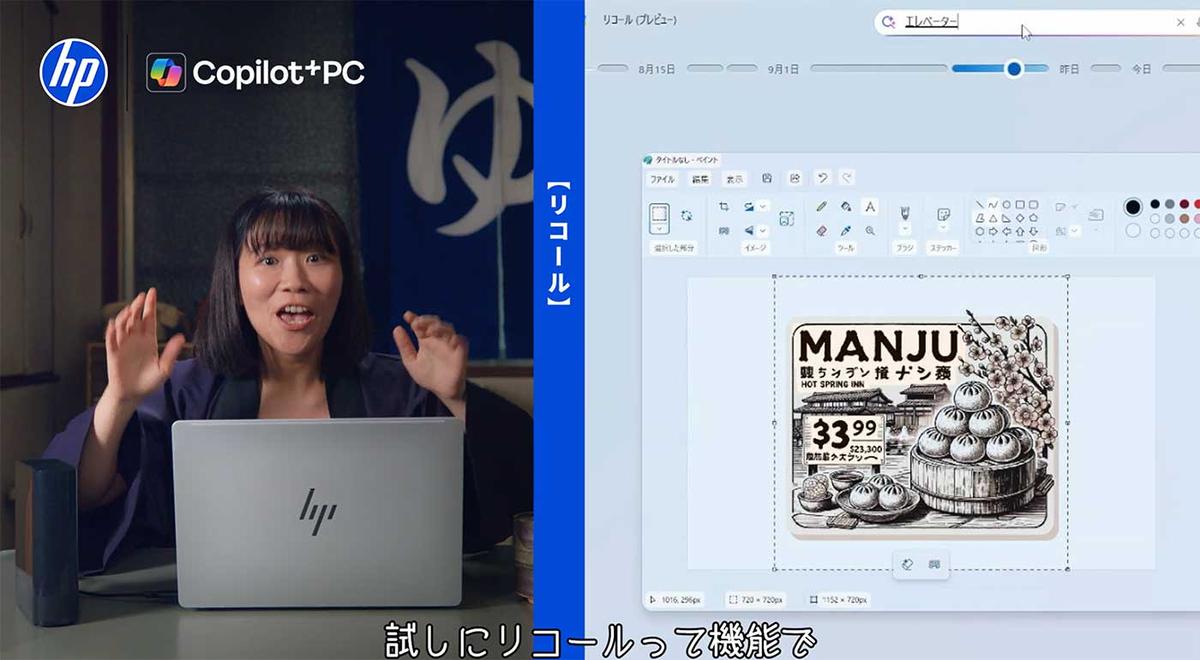Click the Flip image icon
1200x660 pixels.
(748, 231)
